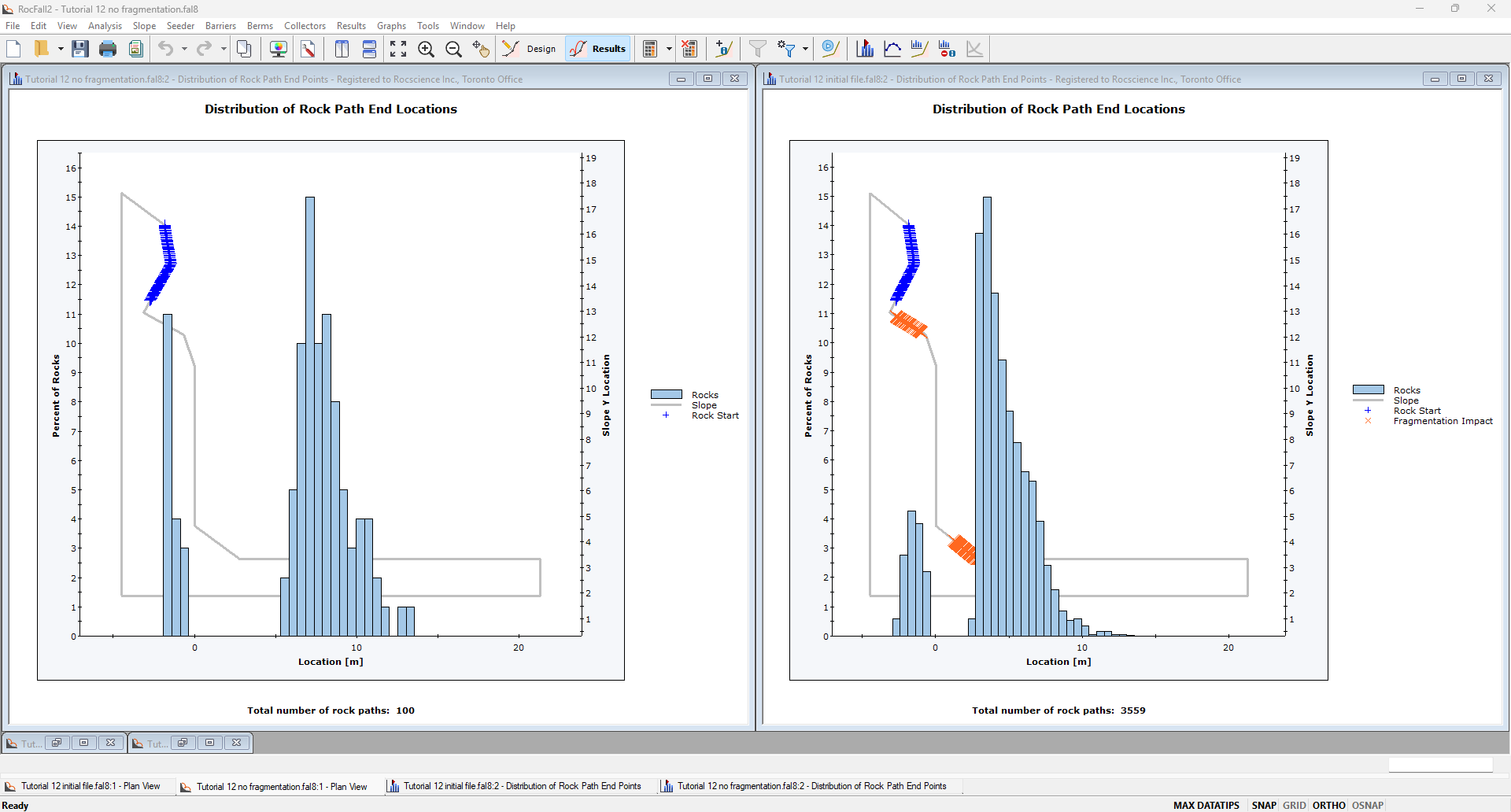Switch to Tutorial 12 initial file Plan View tab
This screenshot has width=1511, height=812.
click(83, 786)
